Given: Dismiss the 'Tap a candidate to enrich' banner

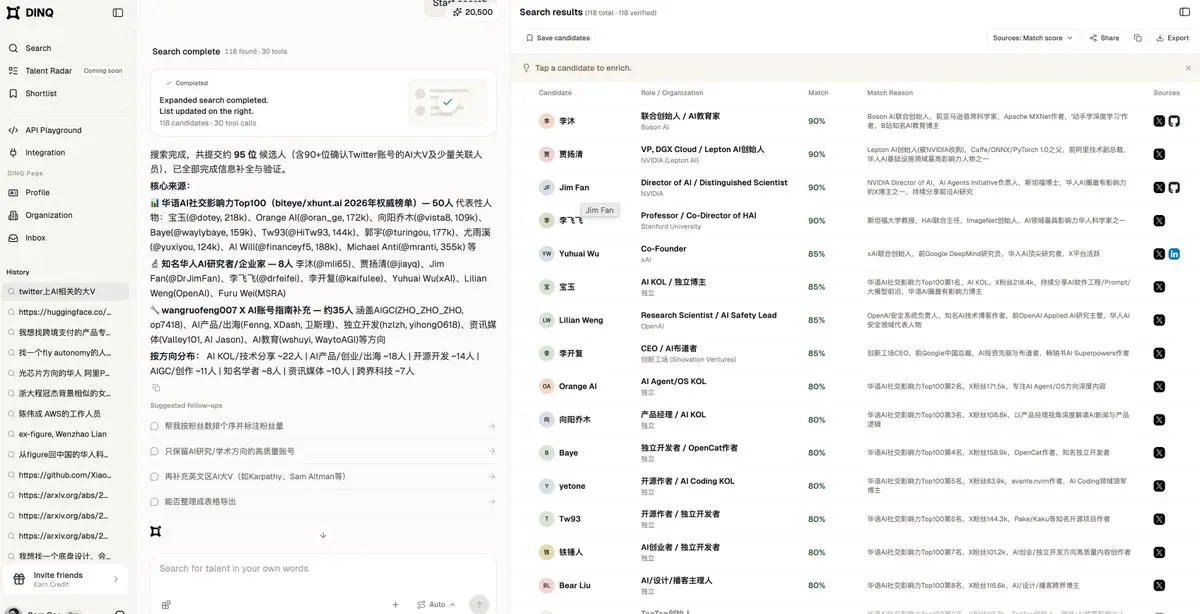Looking at the screenshot, I should click(x=1187, y=68).
